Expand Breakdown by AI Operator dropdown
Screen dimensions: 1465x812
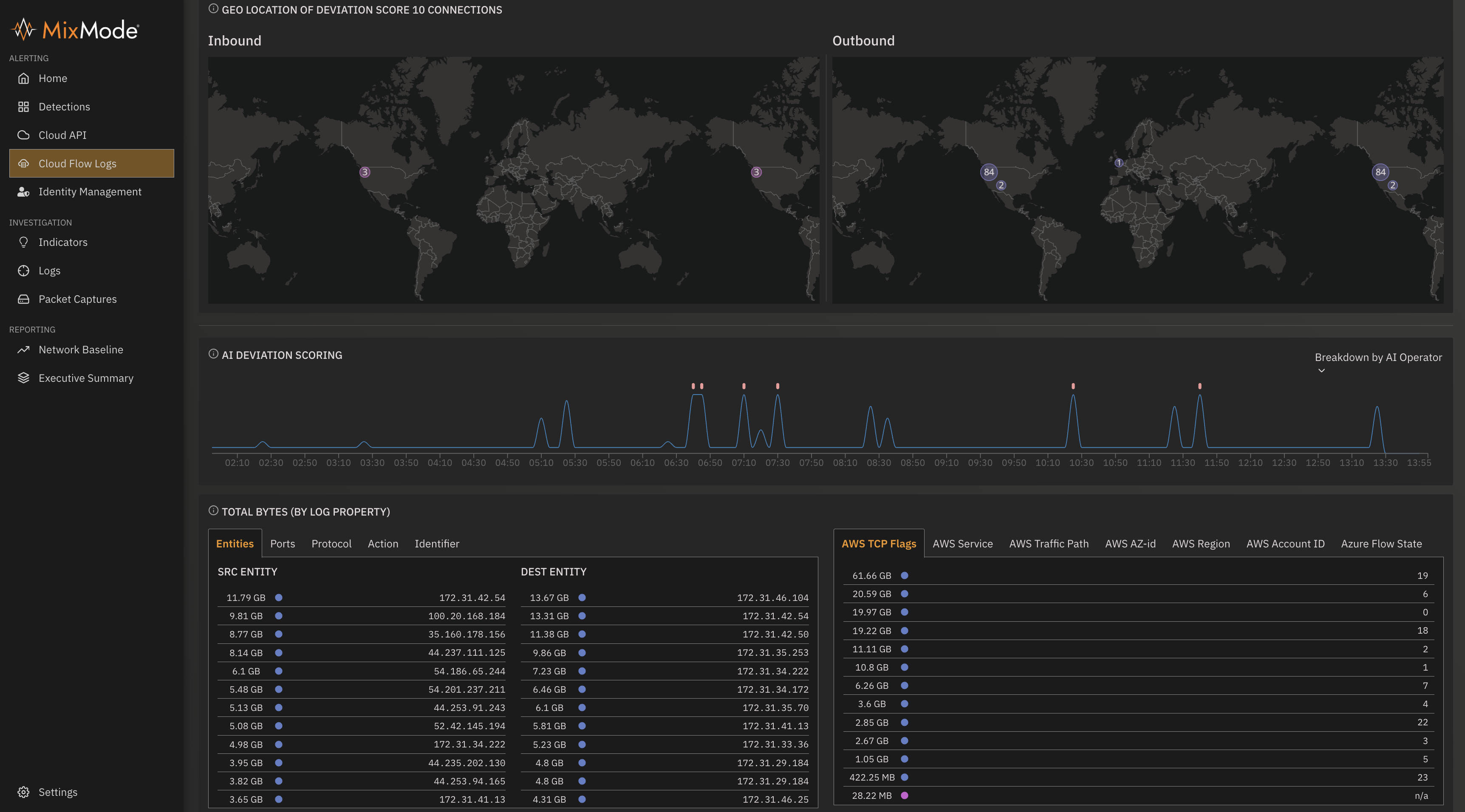point(1377,358)
